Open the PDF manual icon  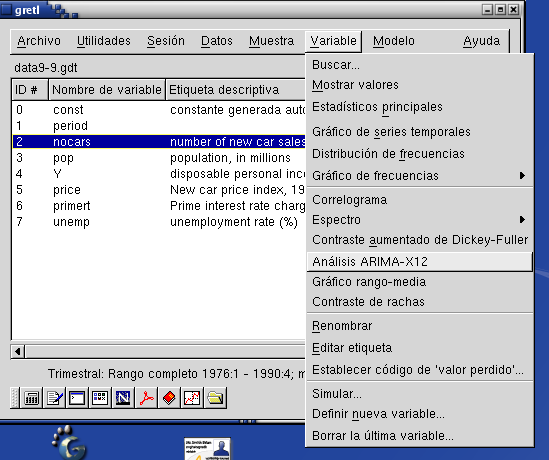146,398
